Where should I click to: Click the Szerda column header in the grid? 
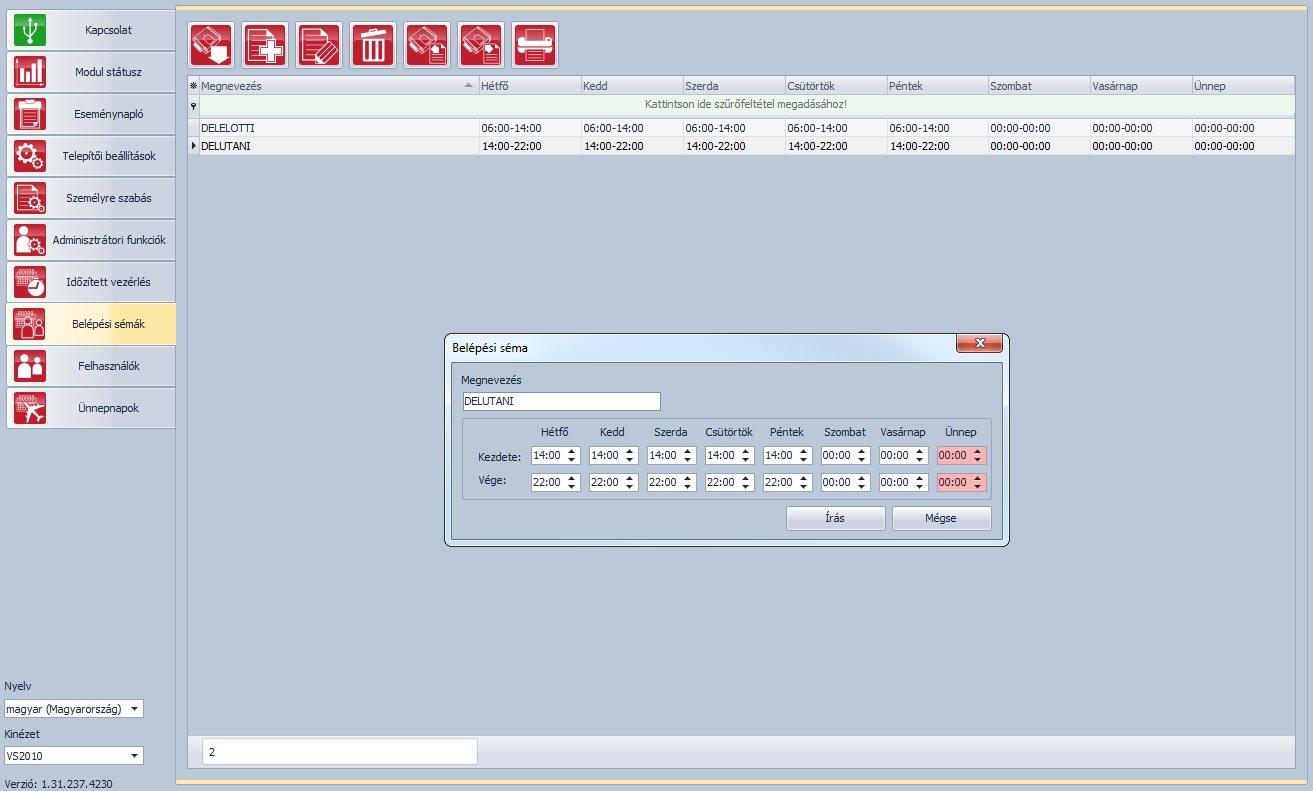point(734,86)
